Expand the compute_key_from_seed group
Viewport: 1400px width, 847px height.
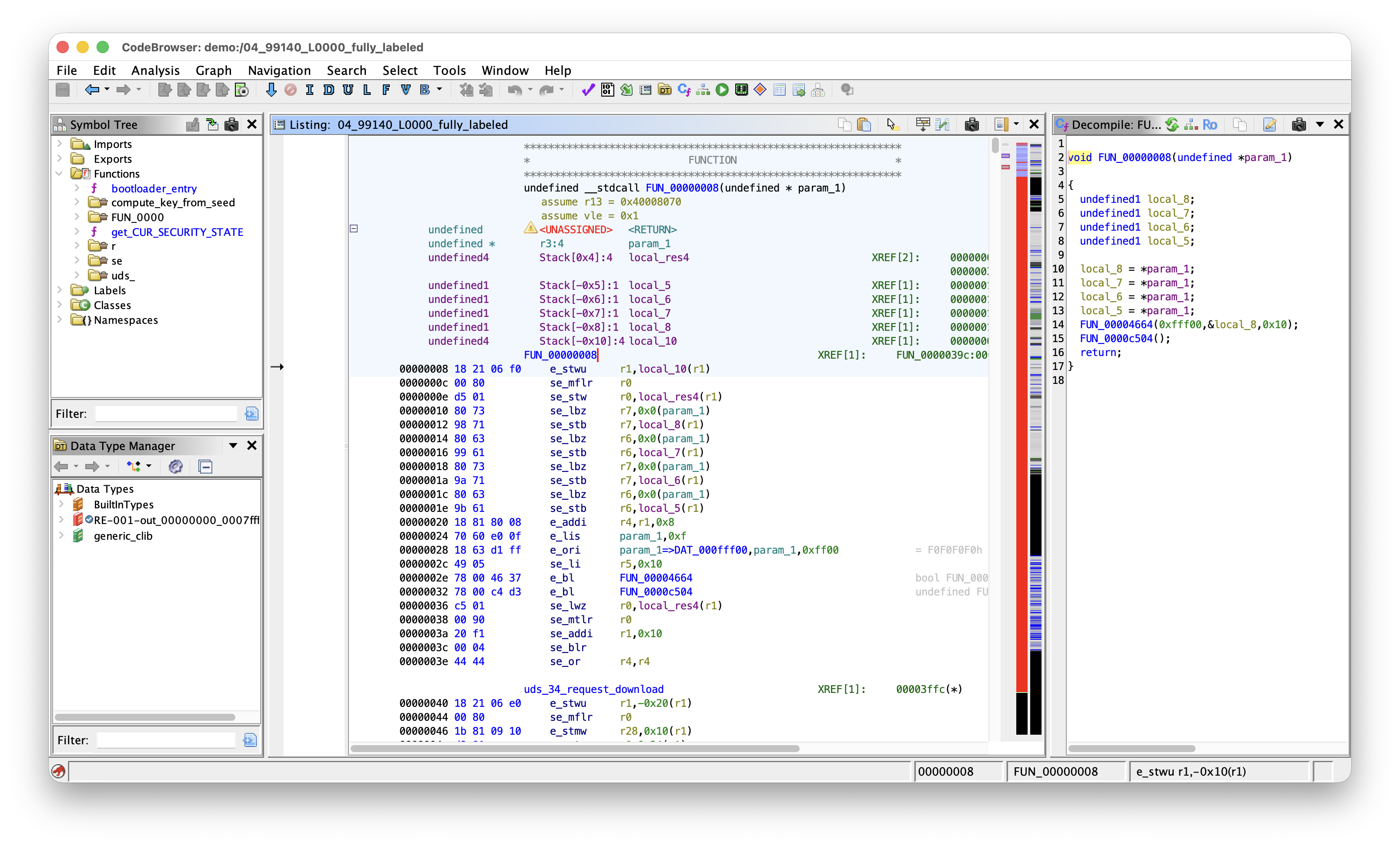click(x=77, y=202)
